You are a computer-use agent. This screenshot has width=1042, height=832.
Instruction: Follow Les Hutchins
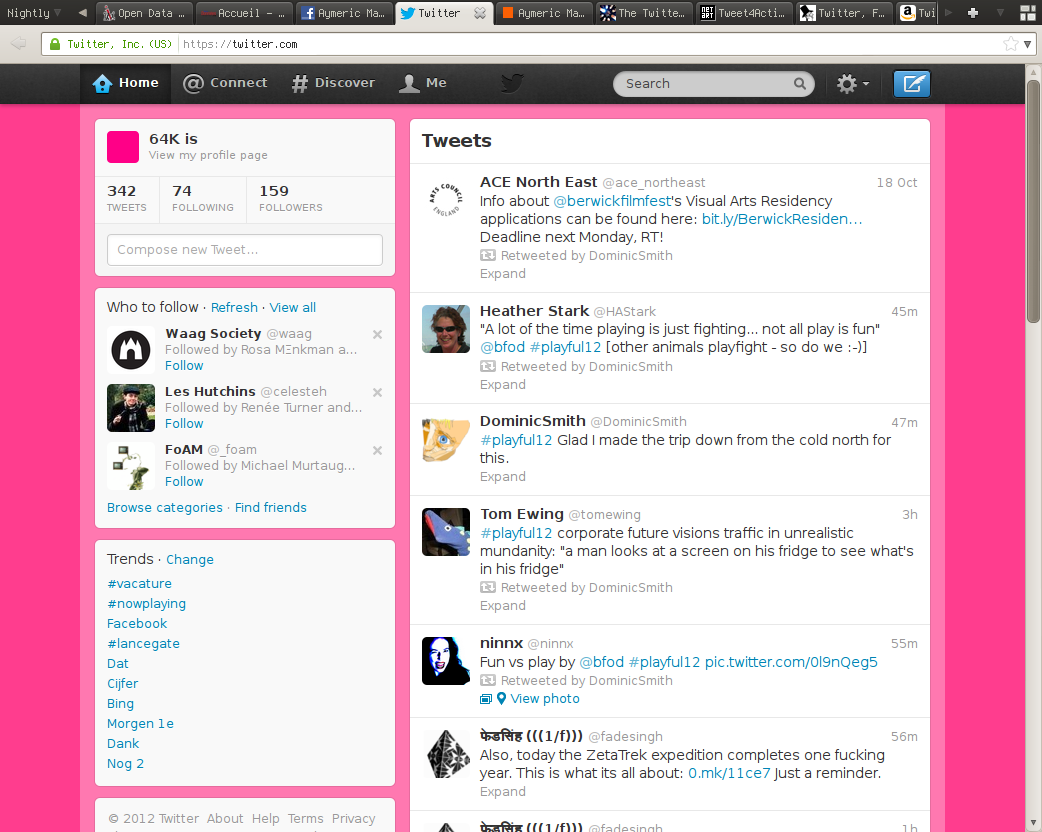click(184, 423)
